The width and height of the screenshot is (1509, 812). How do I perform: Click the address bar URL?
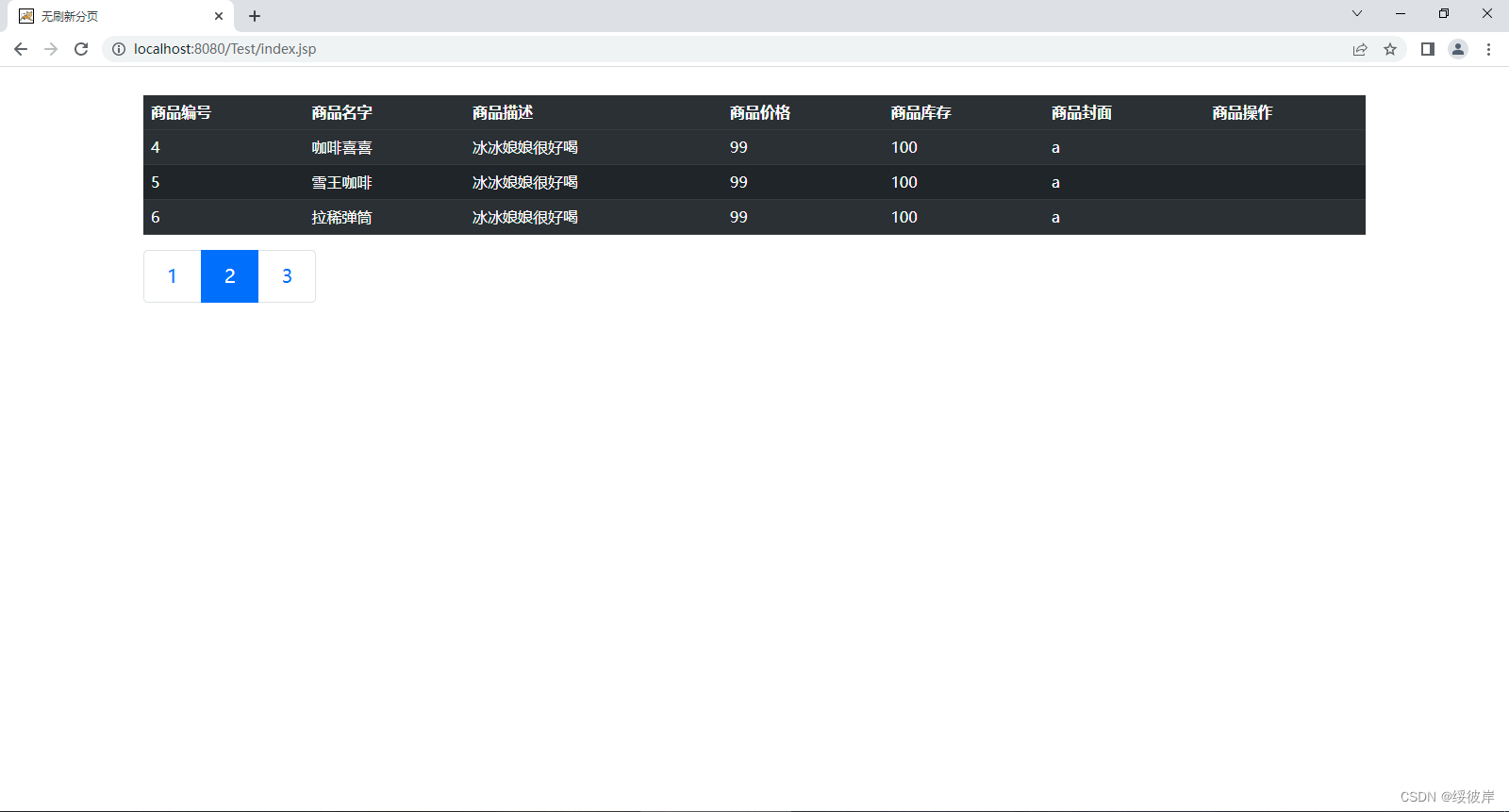[x=224, y=49]
